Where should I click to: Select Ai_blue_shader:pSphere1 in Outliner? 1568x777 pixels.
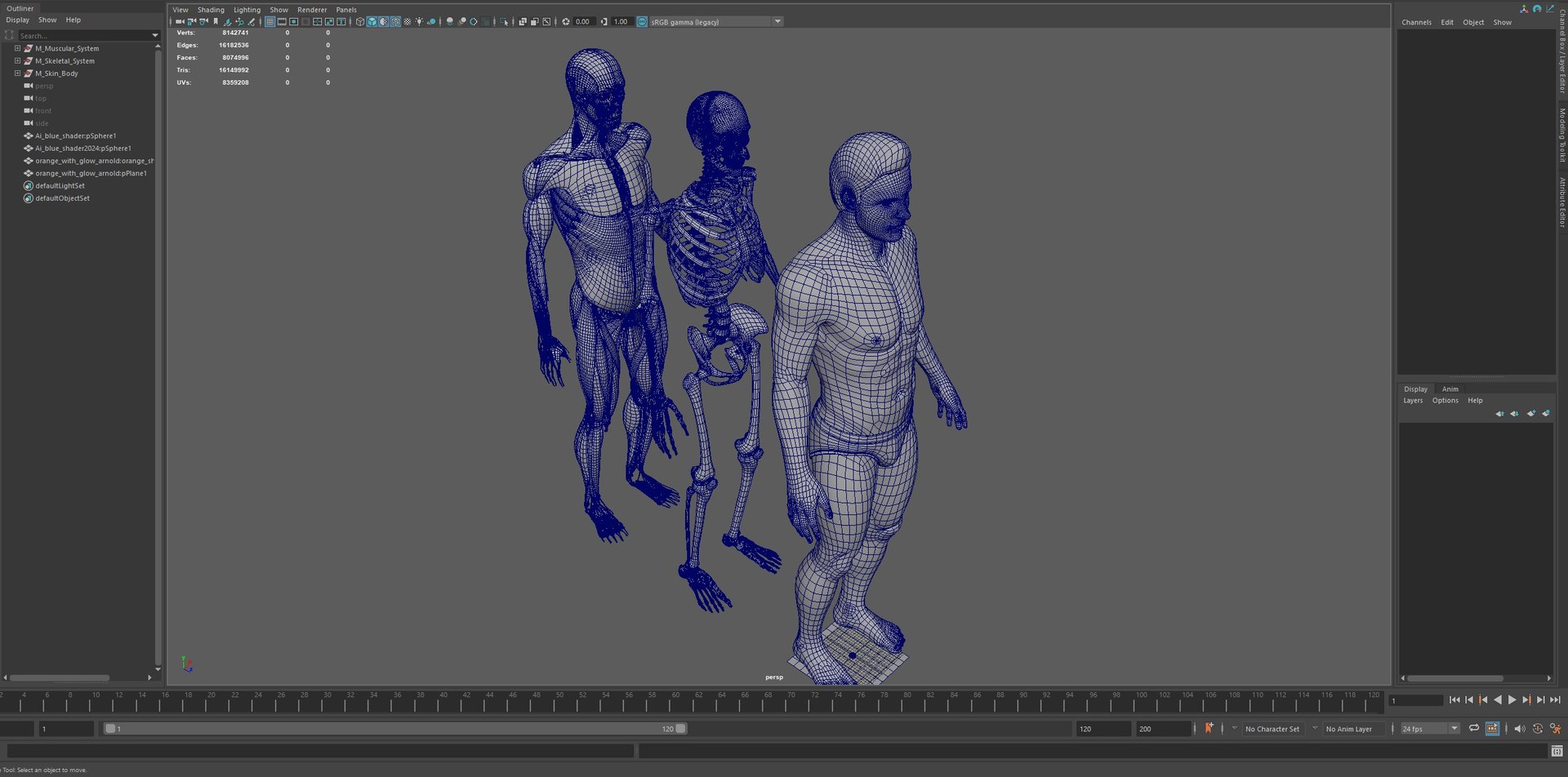tap(75, 135)
